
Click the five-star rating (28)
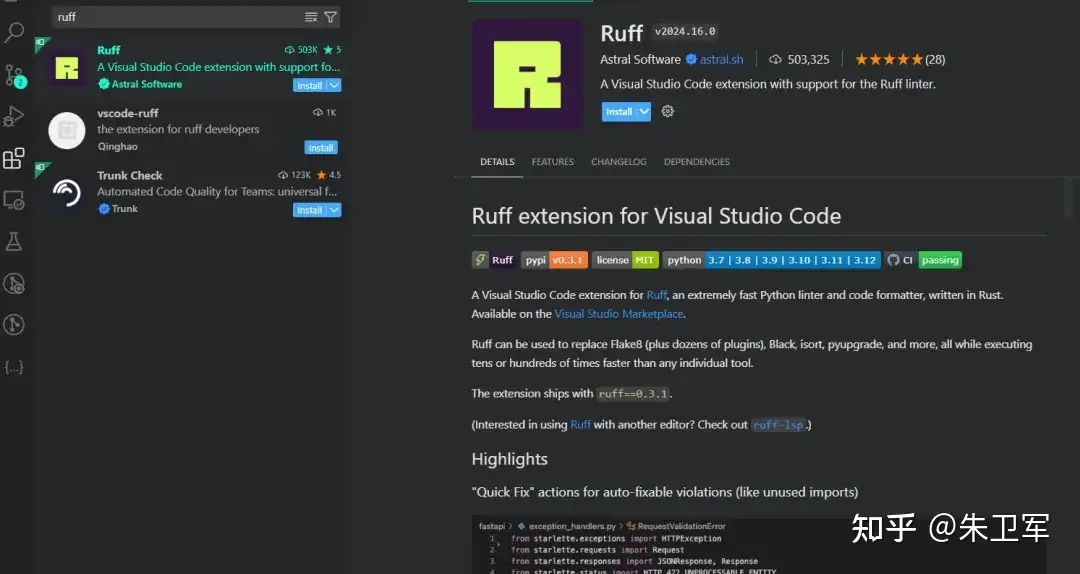click(x=900, y=60)
